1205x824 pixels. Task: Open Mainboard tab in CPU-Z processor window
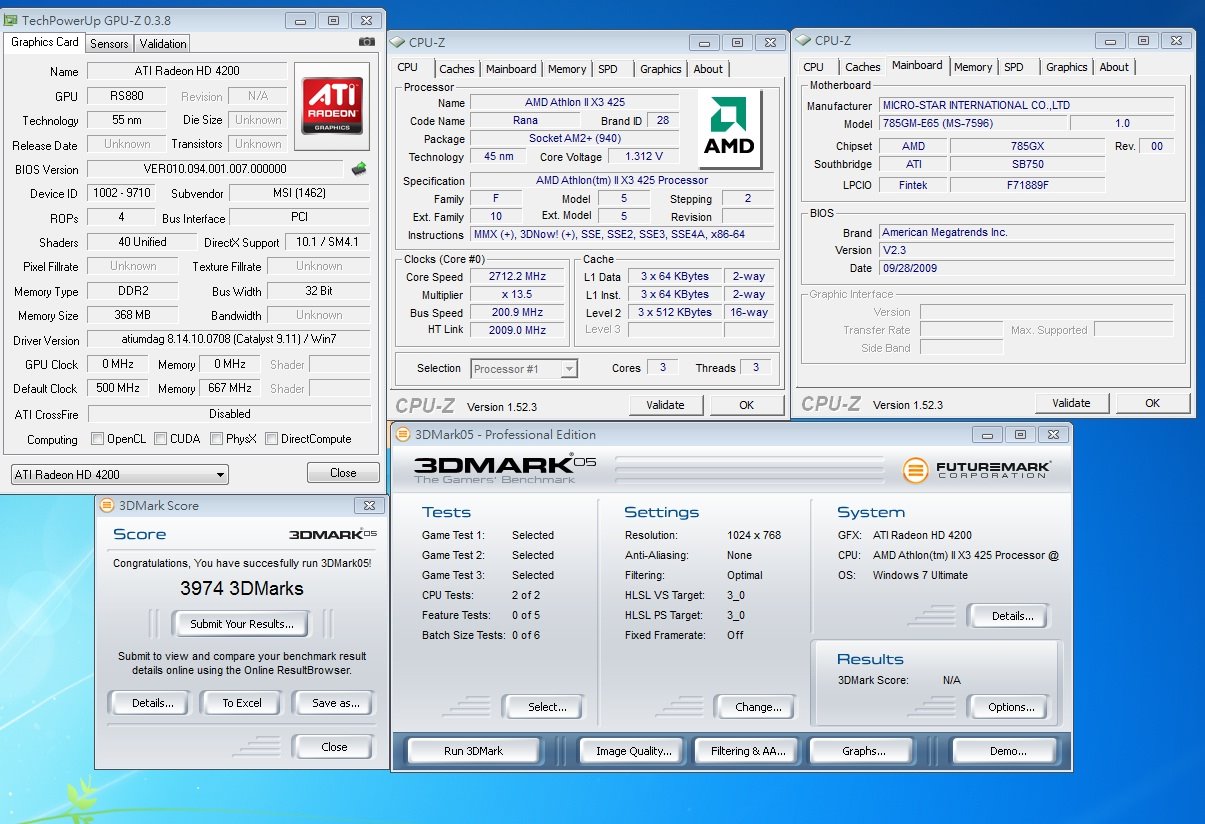[x=511, y=69]
